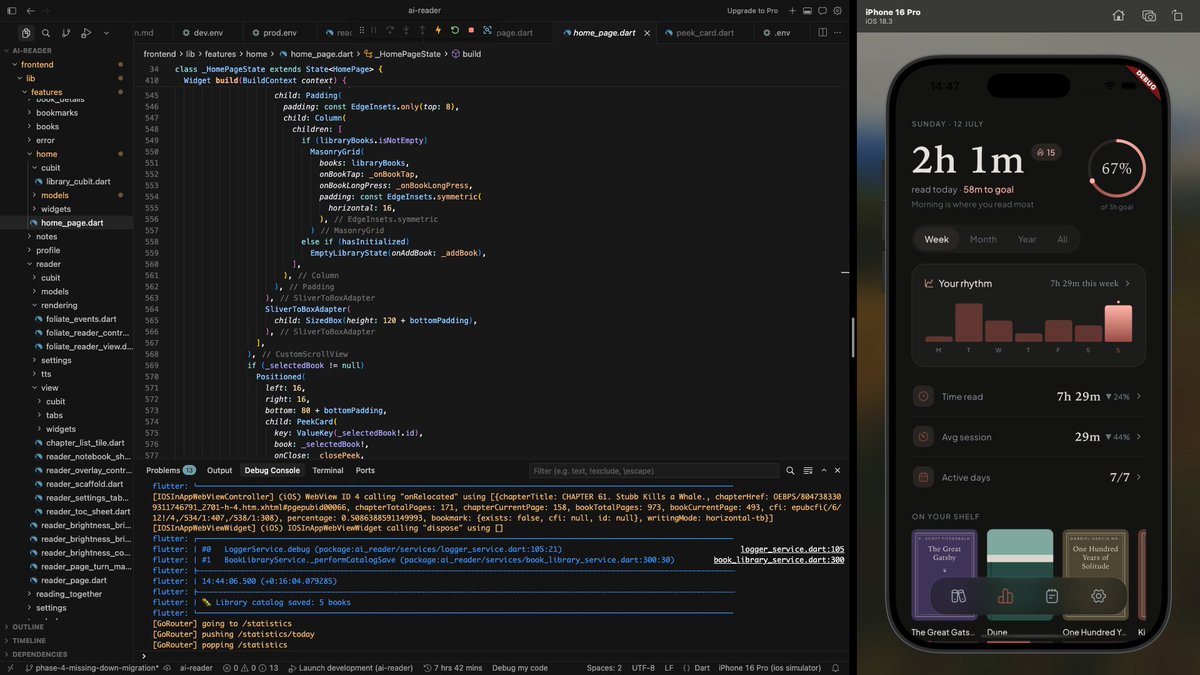Click Upgrade to Pro
The width and height of the screenshot is (1200, 675).
pos(752,10)
